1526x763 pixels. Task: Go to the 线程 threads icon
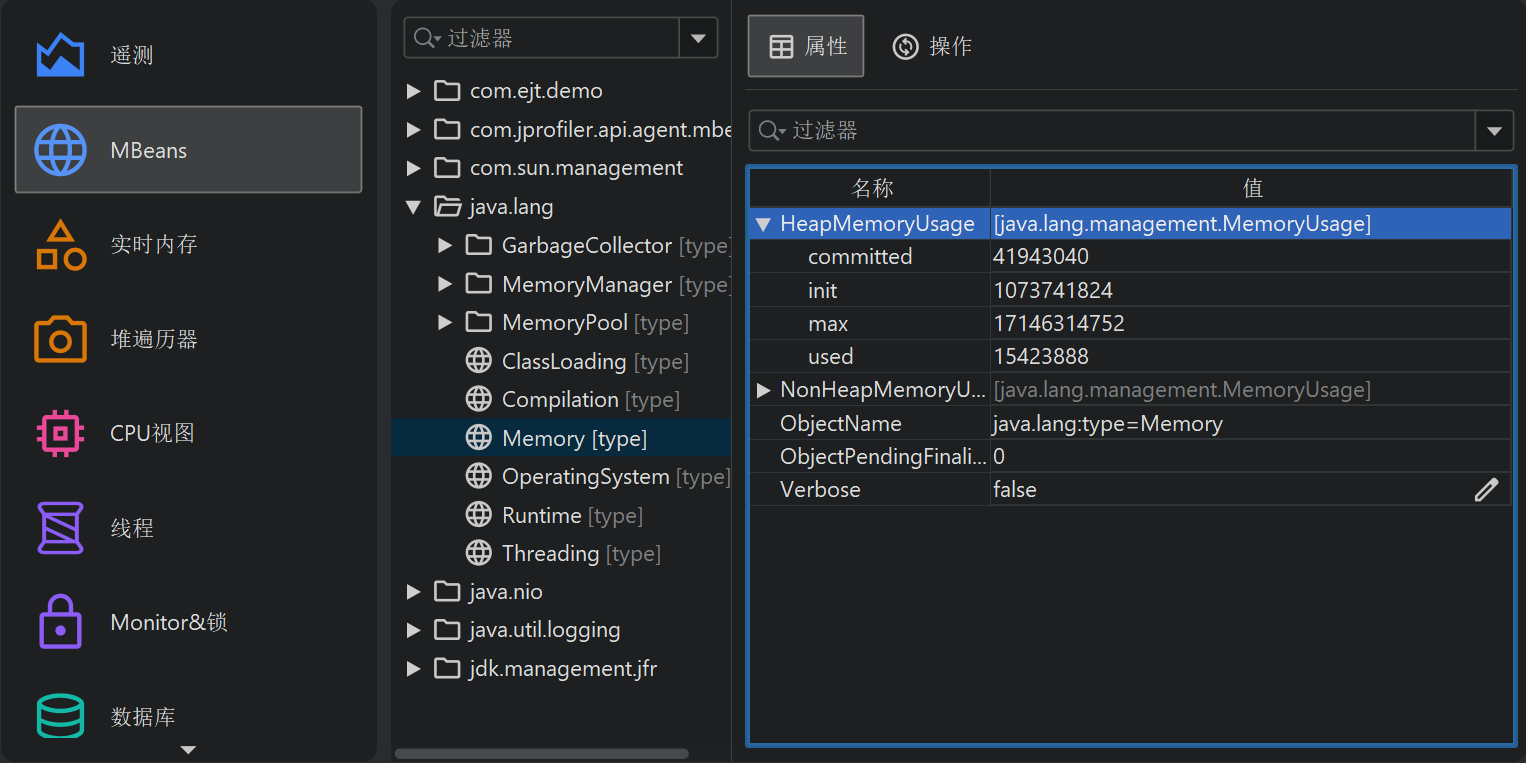point(60,528)
